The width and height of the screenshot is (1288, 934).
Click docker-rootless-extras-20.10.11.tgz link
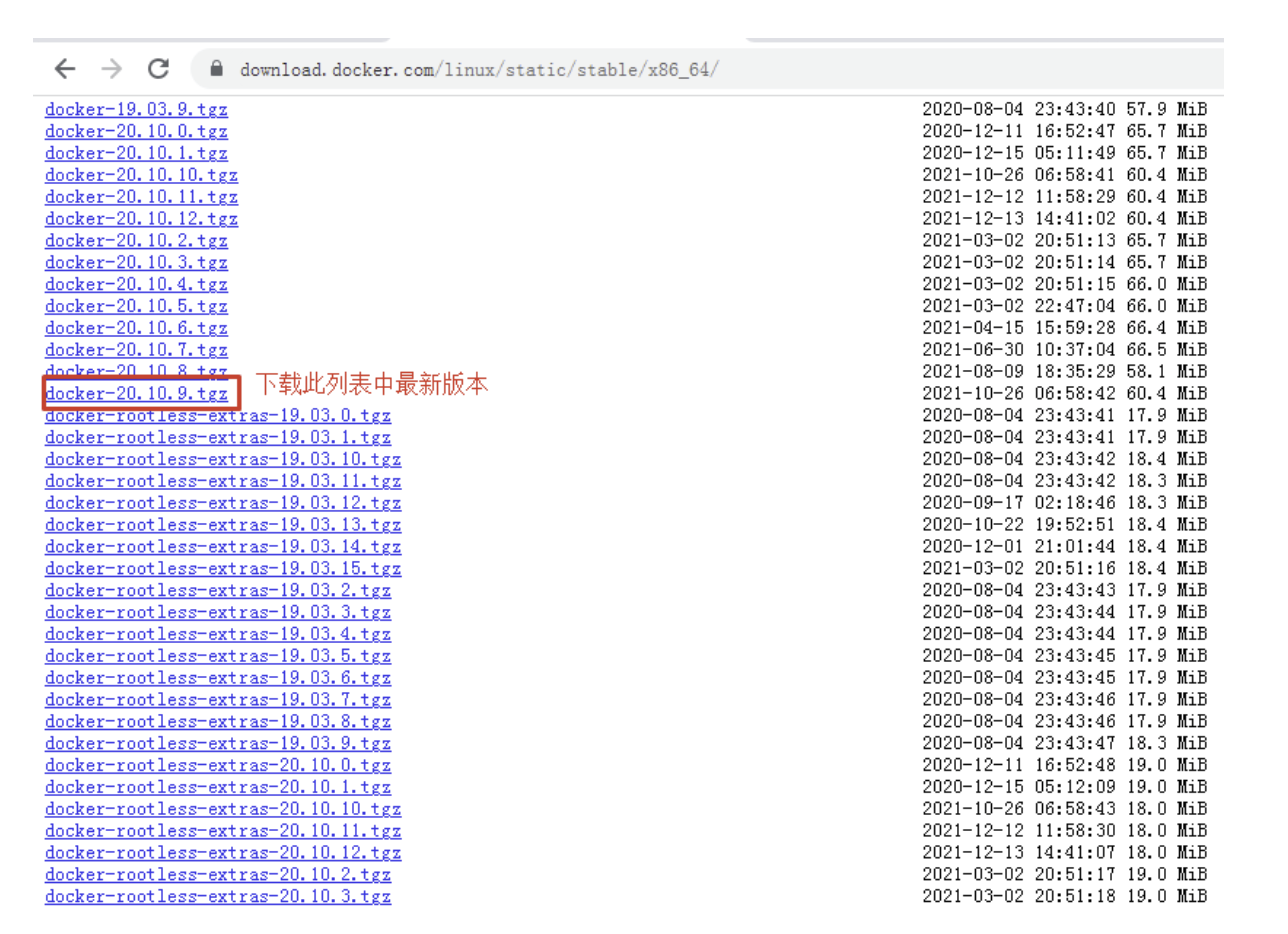(223, 832)
